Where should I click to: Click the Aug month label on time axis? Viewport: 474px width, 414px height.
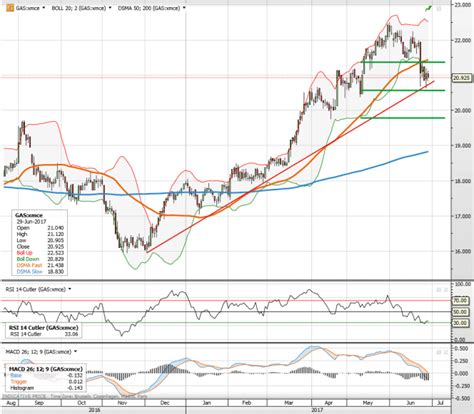pos(10,403)
